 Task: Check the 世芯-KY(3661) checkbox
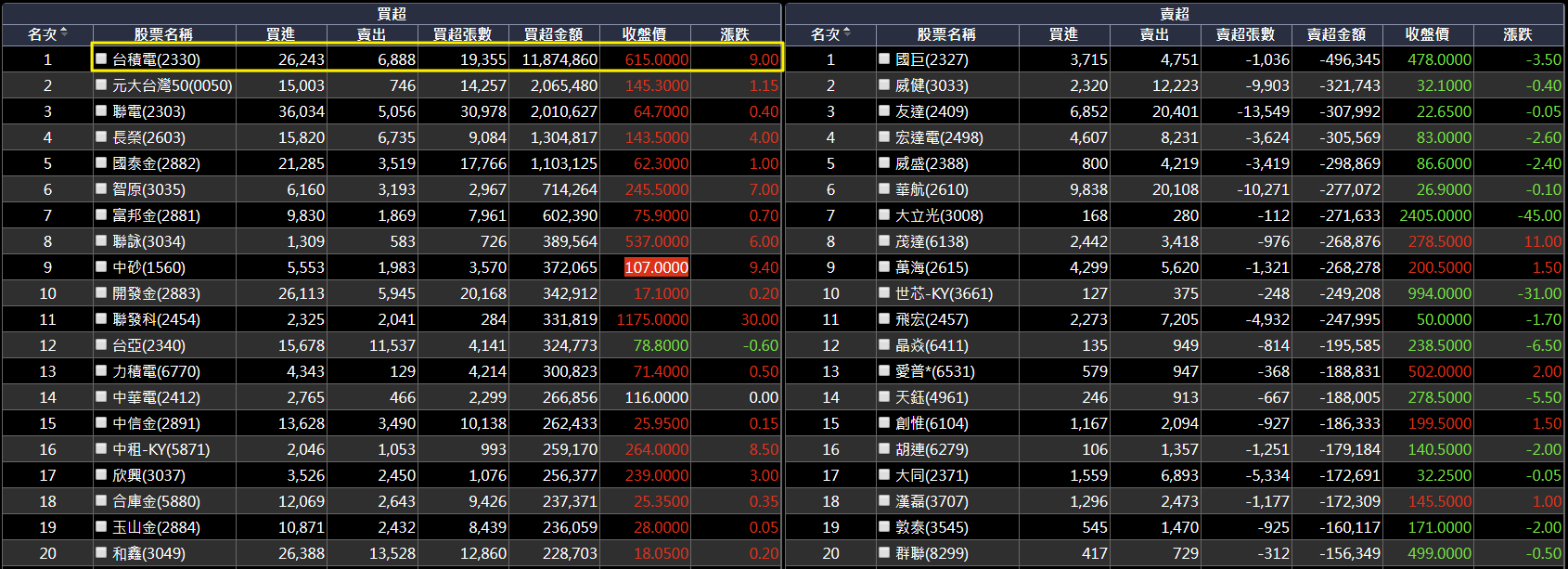pos(884,292)
